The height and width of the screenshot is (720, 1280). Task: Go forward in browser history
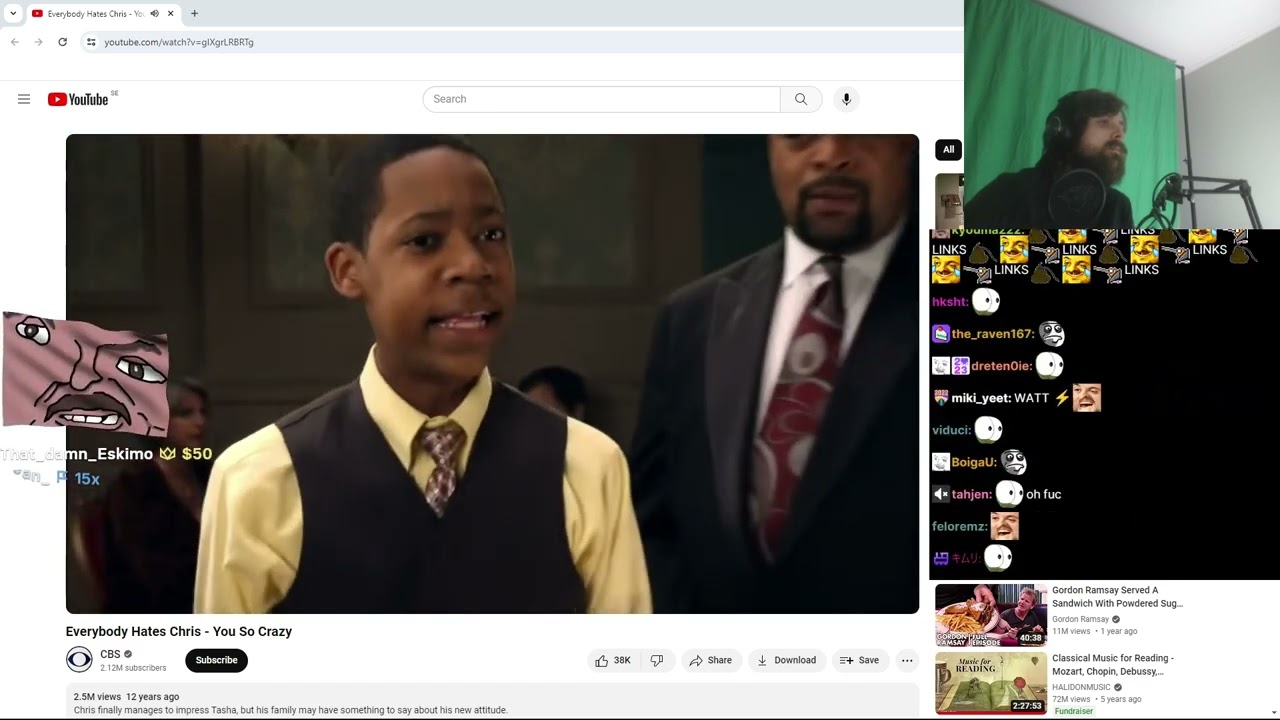[x=38, y=42]
